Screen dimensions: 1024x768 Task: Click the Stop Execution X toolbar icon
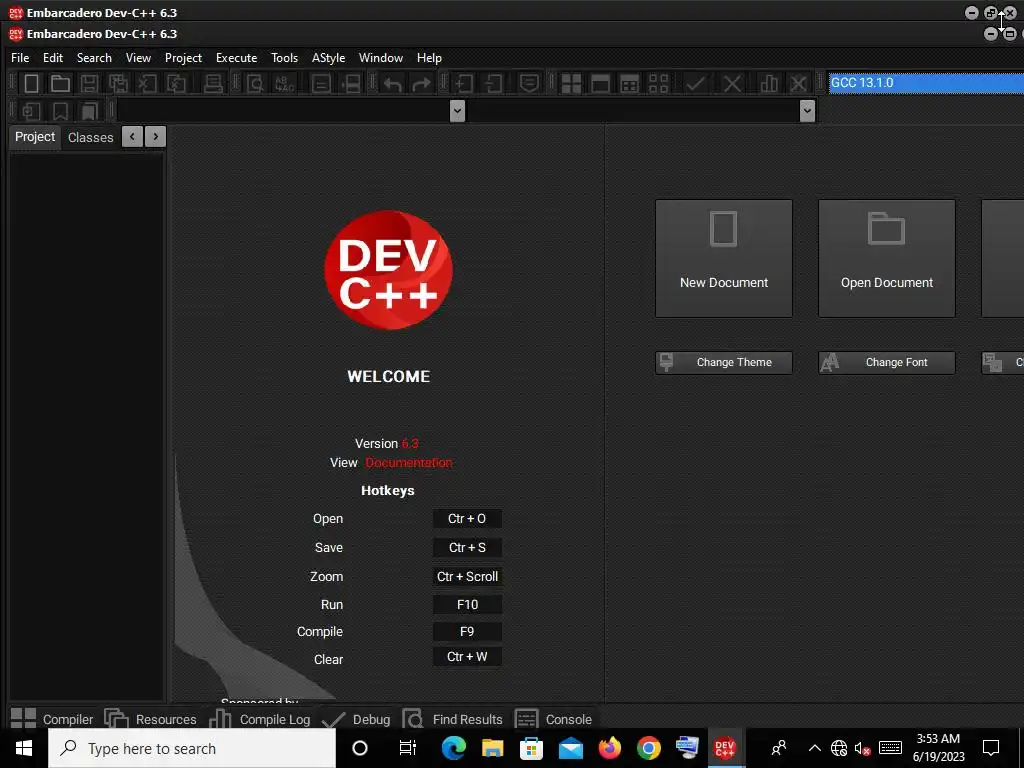pyautogui.click(x=732, y=84)
